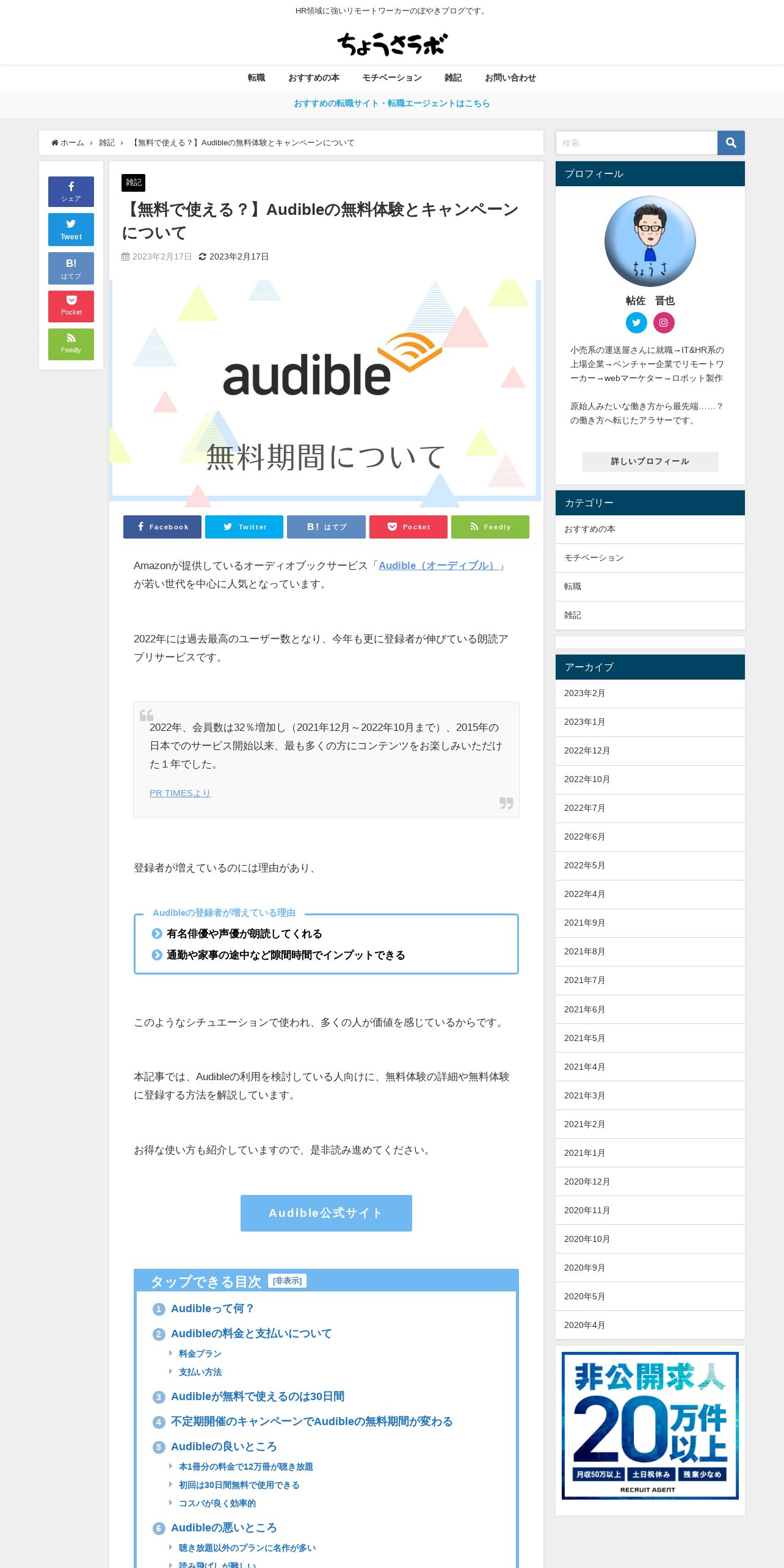Open the 2020年4月 archive

(650, 1325)
